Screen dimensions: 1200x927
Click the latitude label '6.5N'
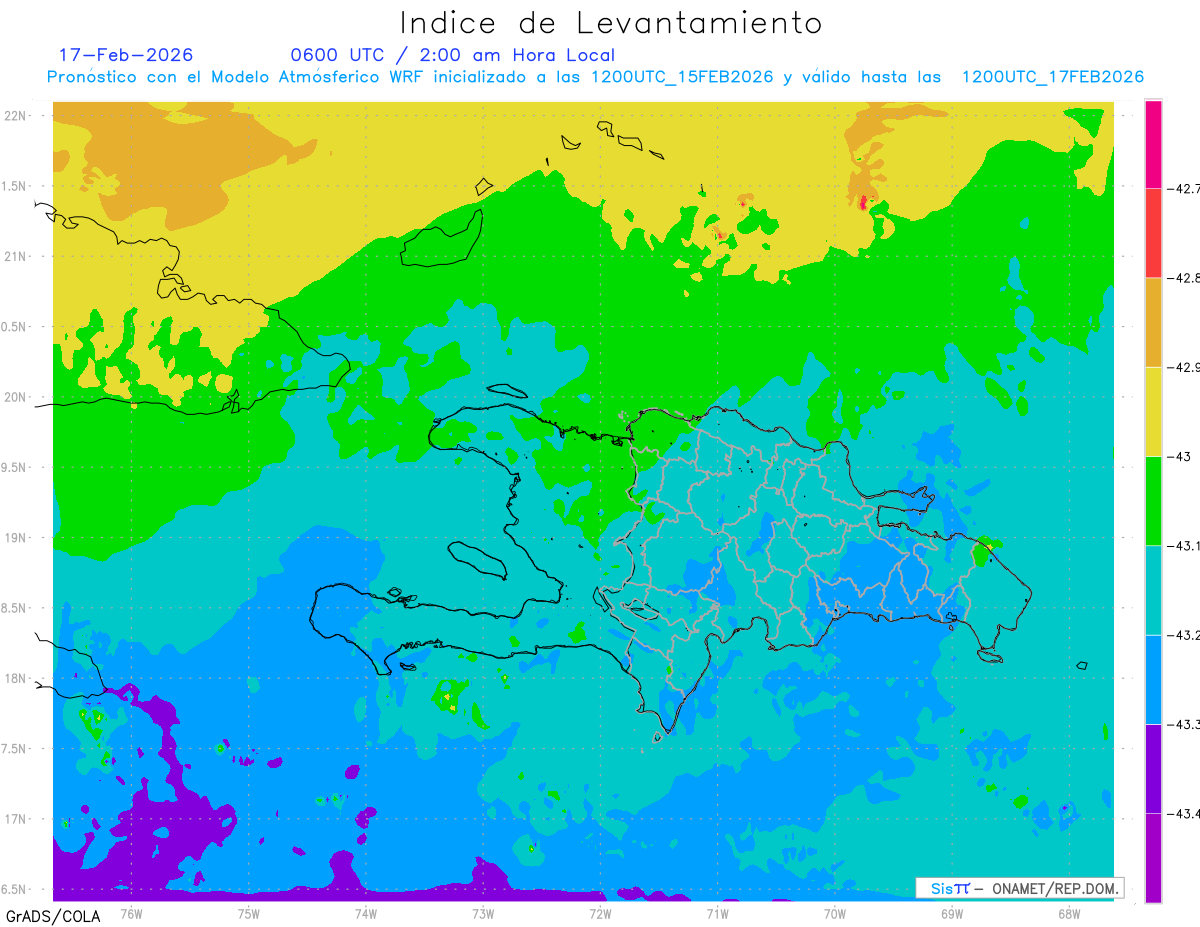coord(15,889)
